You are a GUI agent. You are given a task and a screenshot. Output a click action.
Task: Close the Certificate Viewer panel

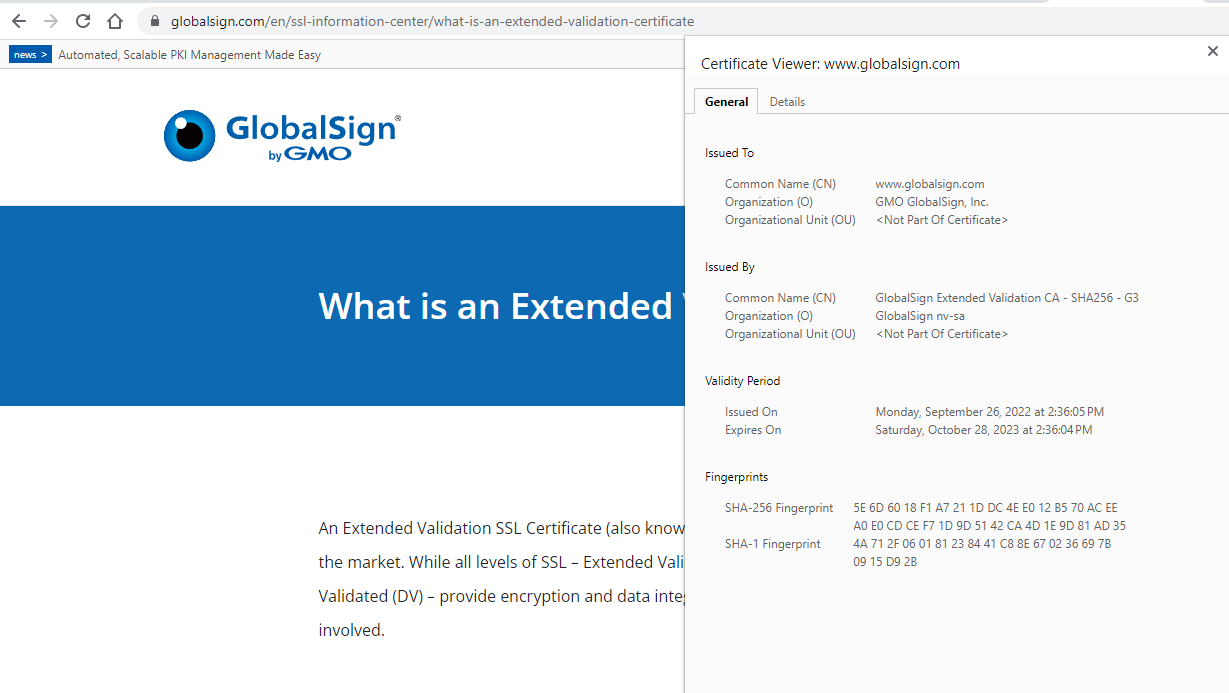(1213, 52)
